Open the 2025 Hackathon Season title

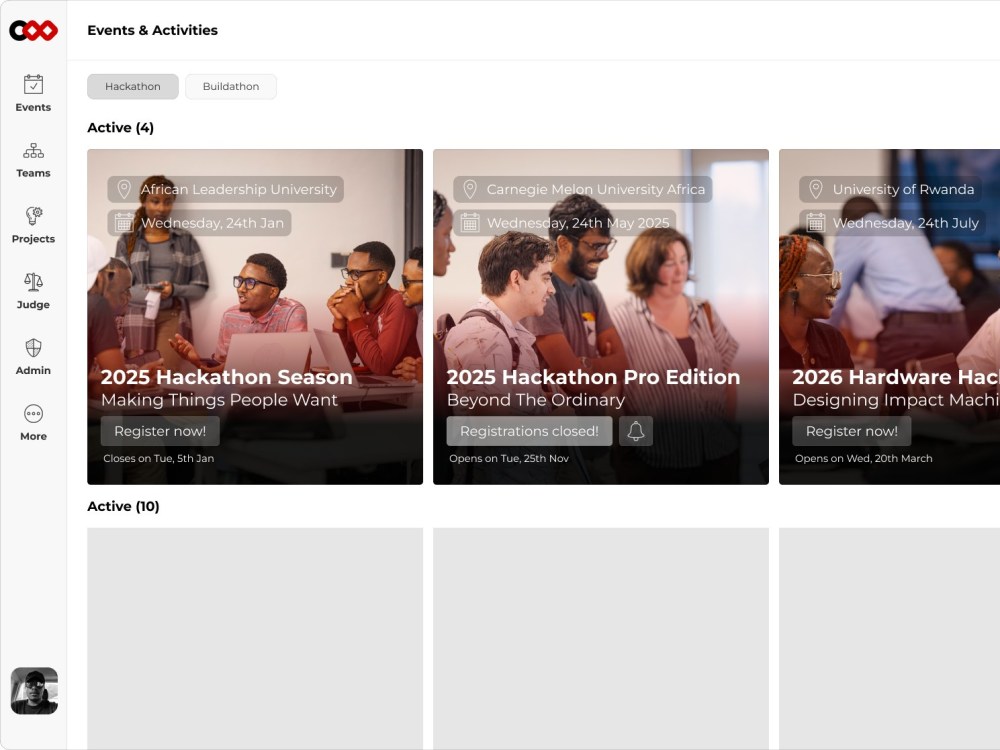click(x=226, y=377)
